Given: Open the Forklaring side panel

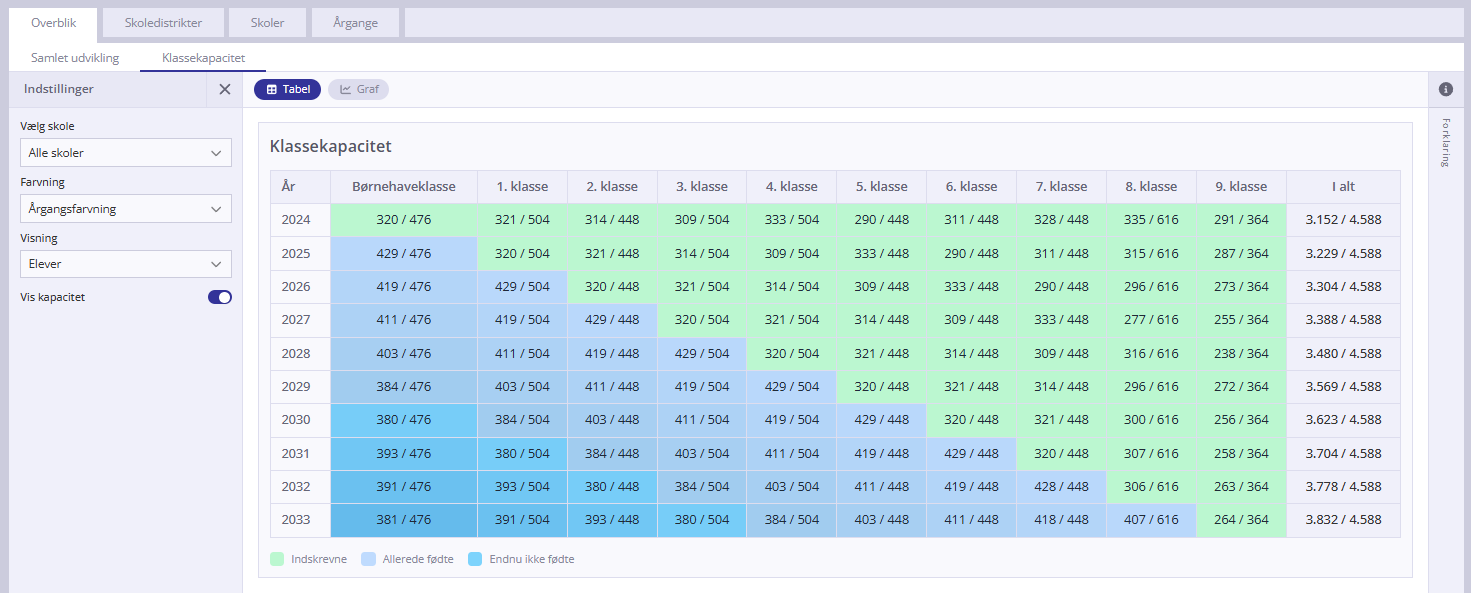Looking at the screenshot, I should click(x=1445, y=143).
